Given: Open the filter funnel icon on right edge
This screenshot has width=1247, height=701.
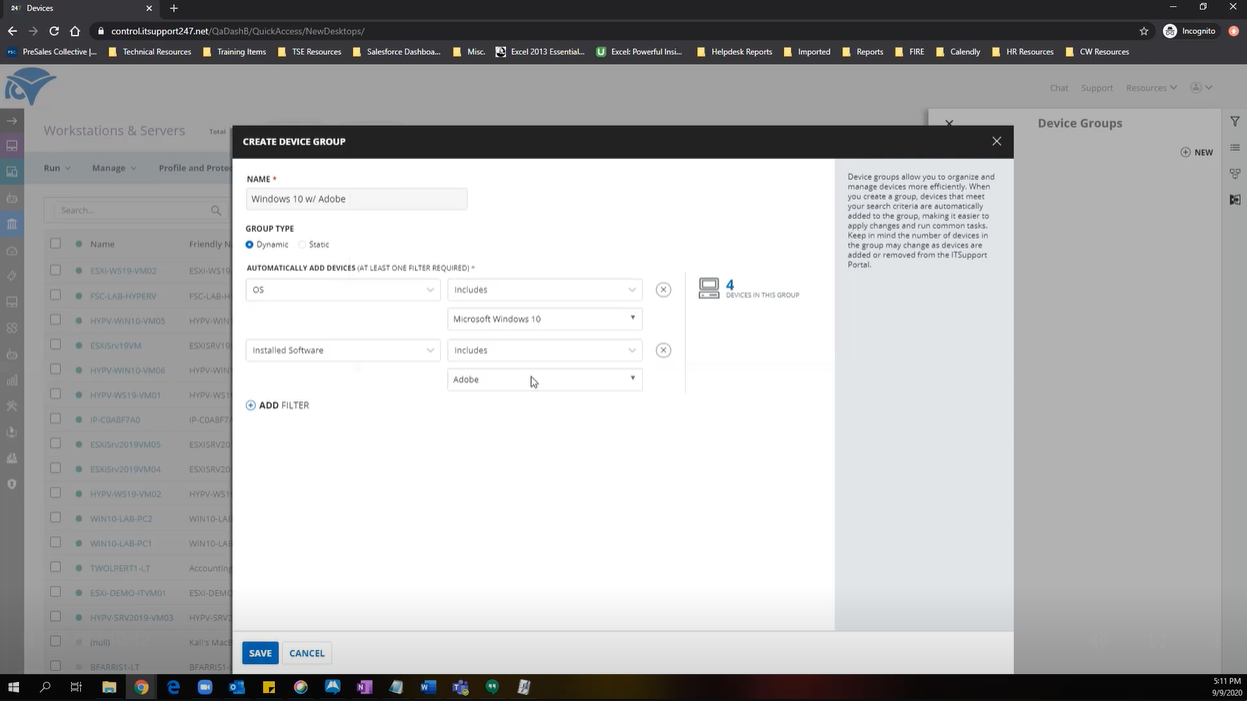Looking at the screenshot, I should point(1235,121).
